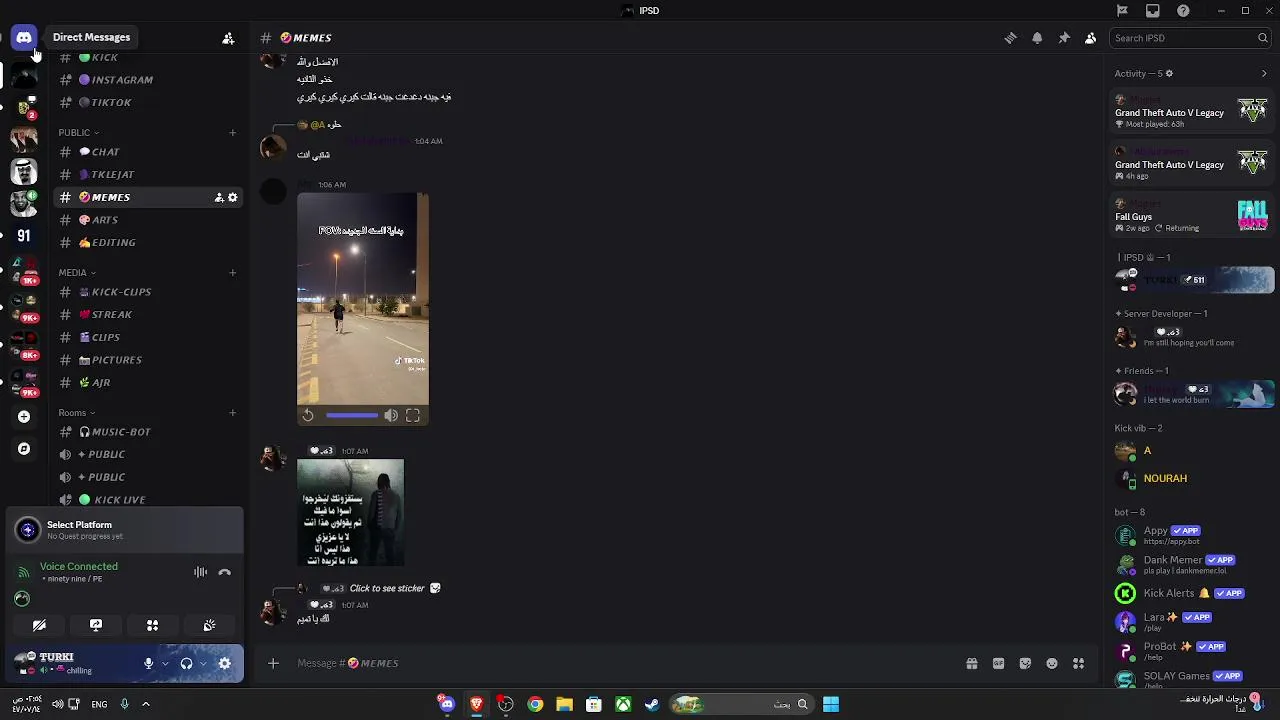This screenshot has width=1280, height=720.
Task: Open microphone input options arrow
Action: tap(164, 663)
